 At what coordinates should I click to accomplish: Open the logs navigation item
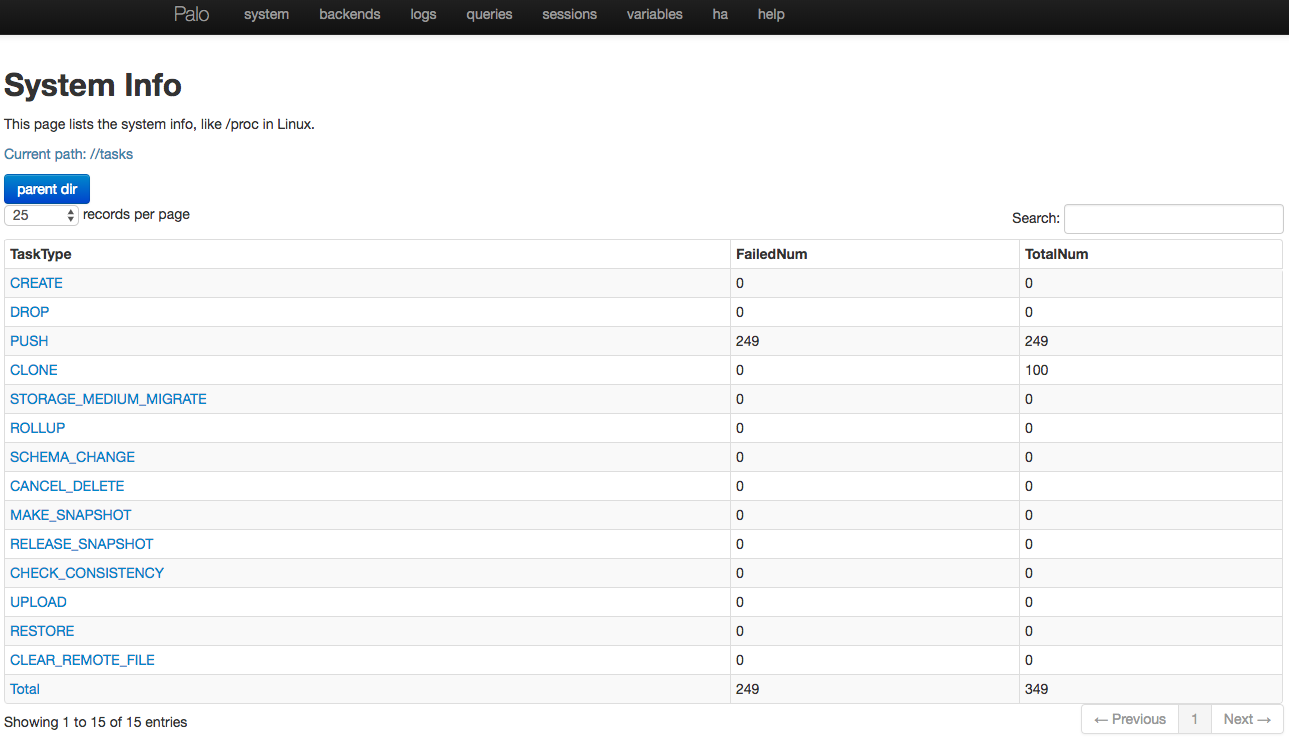click(423, 15)
